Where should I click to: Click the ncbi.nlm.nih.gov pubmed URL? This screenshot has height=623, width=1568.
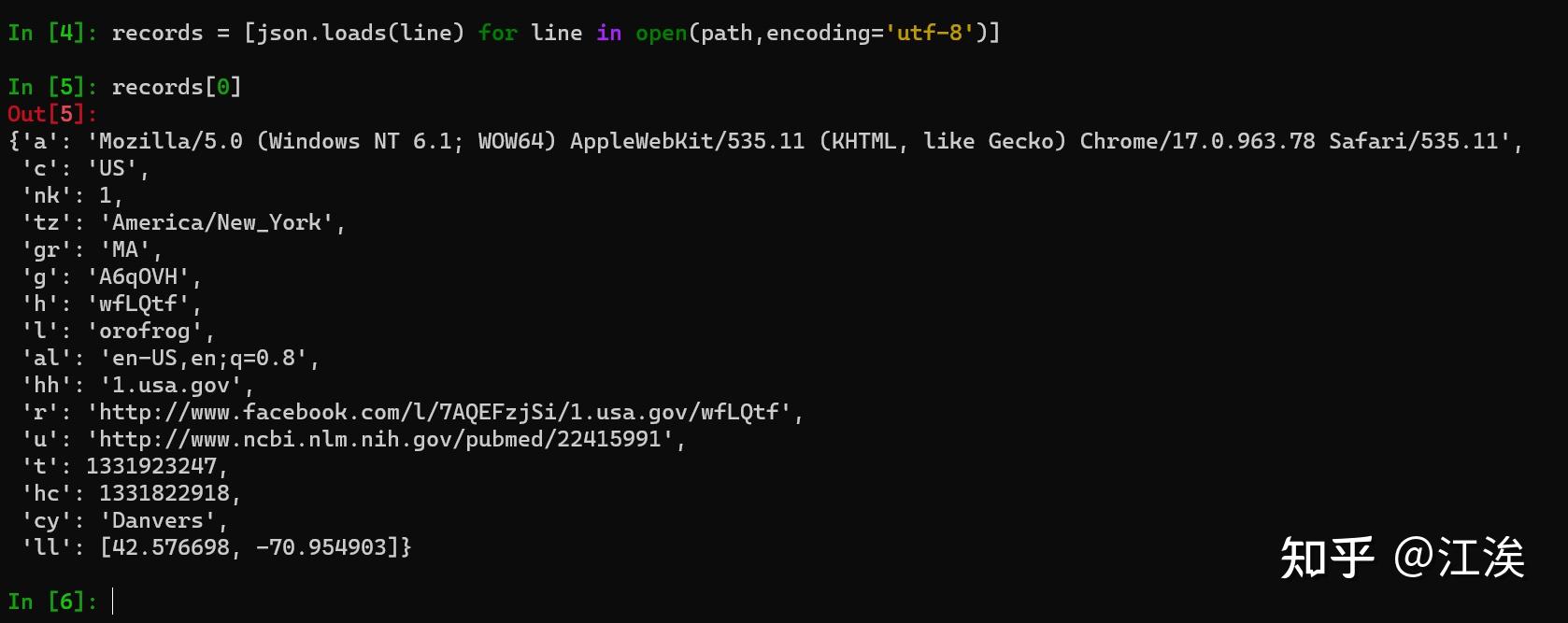pyautogui.click(x=386, y=439)
